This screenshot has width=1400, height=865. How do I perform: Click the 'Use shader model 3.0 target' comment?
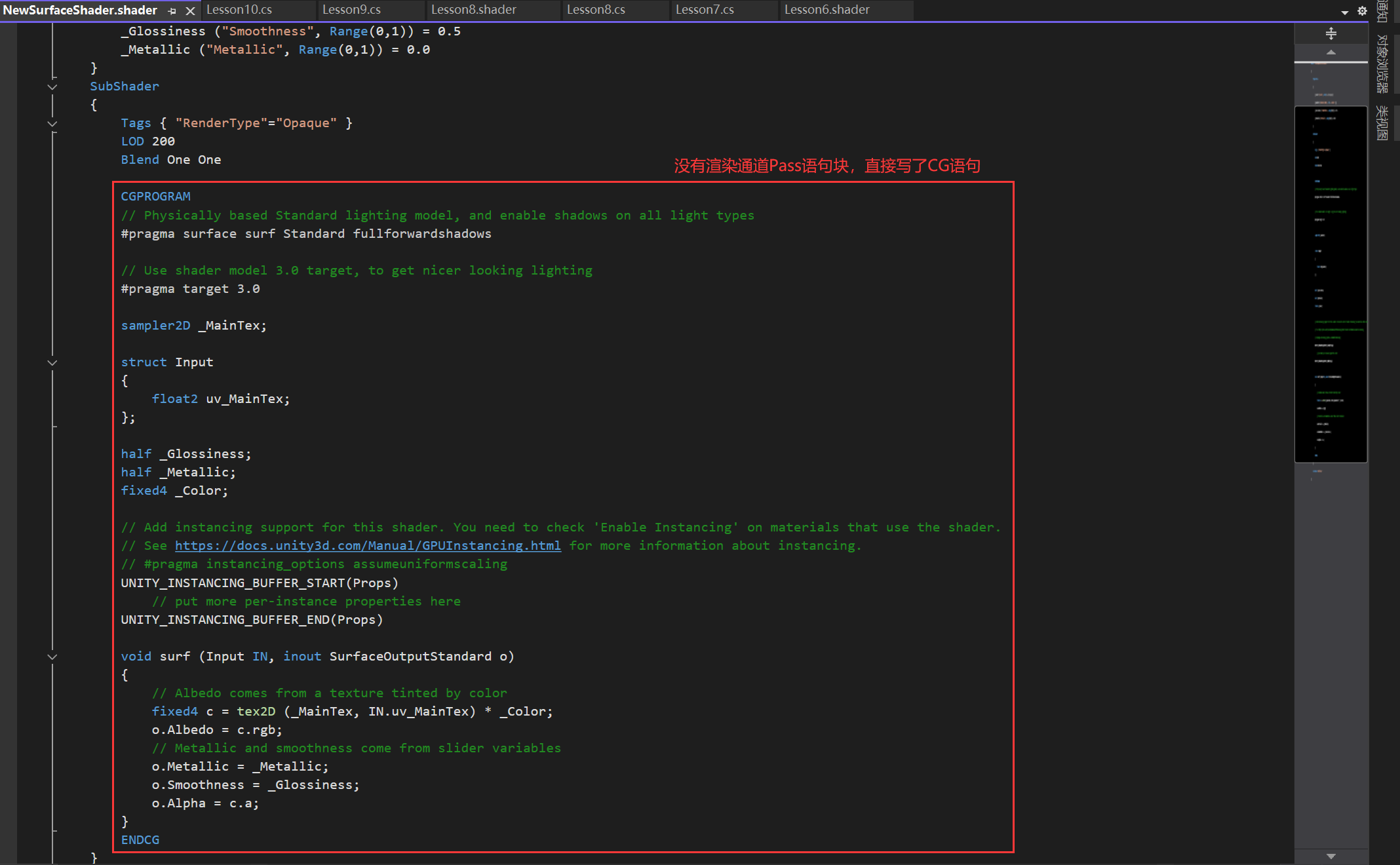pos(356,271)
